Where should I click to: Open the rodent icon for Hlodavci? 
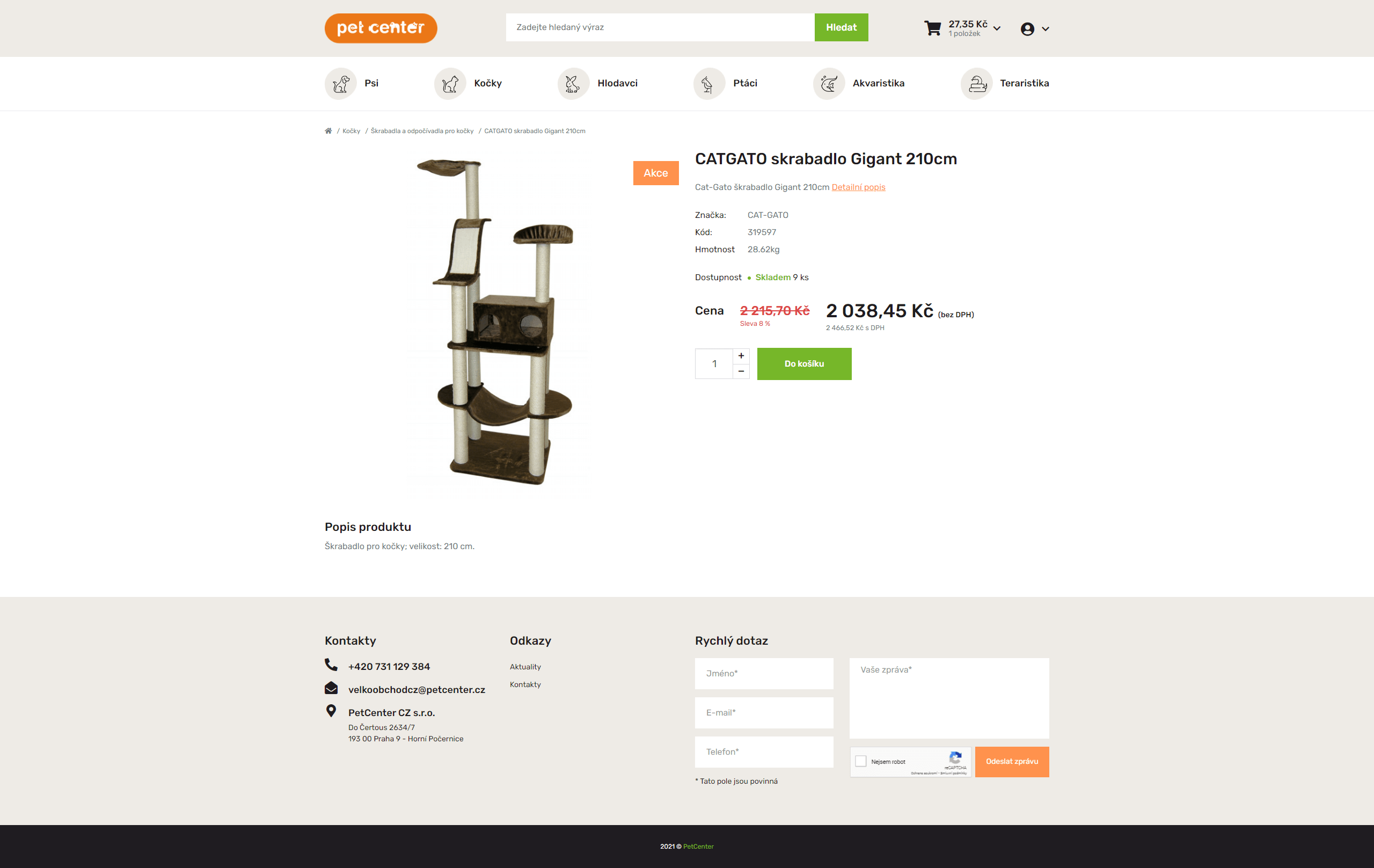[x=573, y=83]
